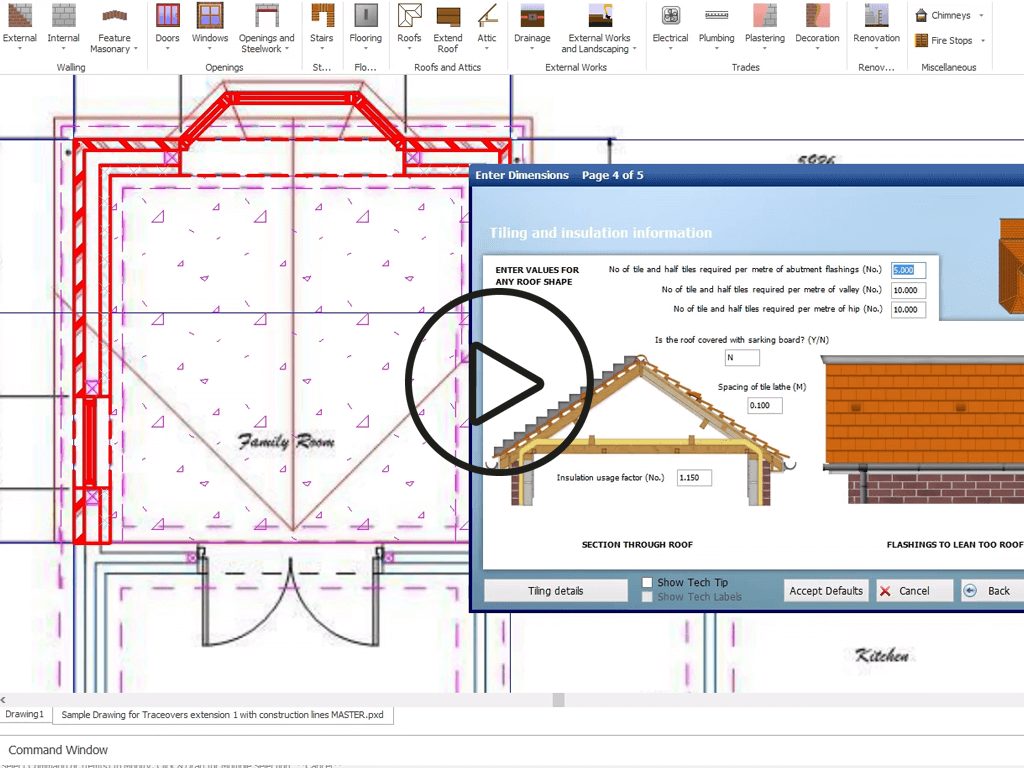Expand the Feature Masonry dropdown arrow

click(136, 49)
